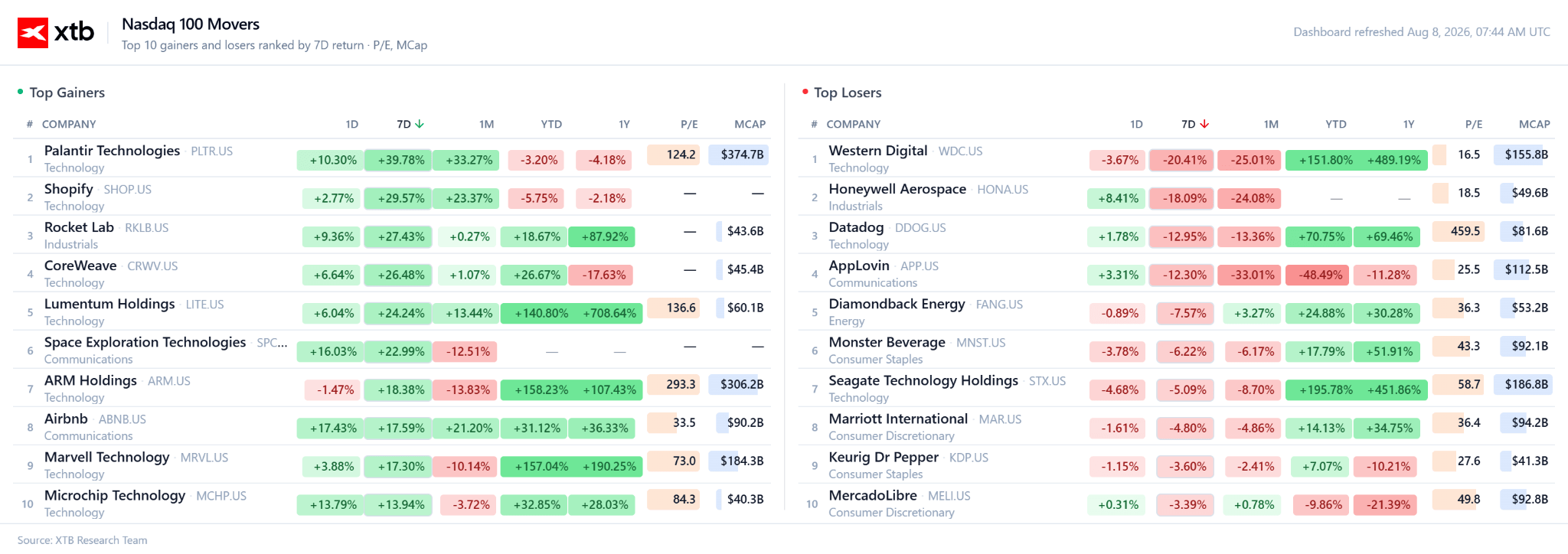
Task: Click Lumentum +708.64% 1Y cell
Action: 609,313
